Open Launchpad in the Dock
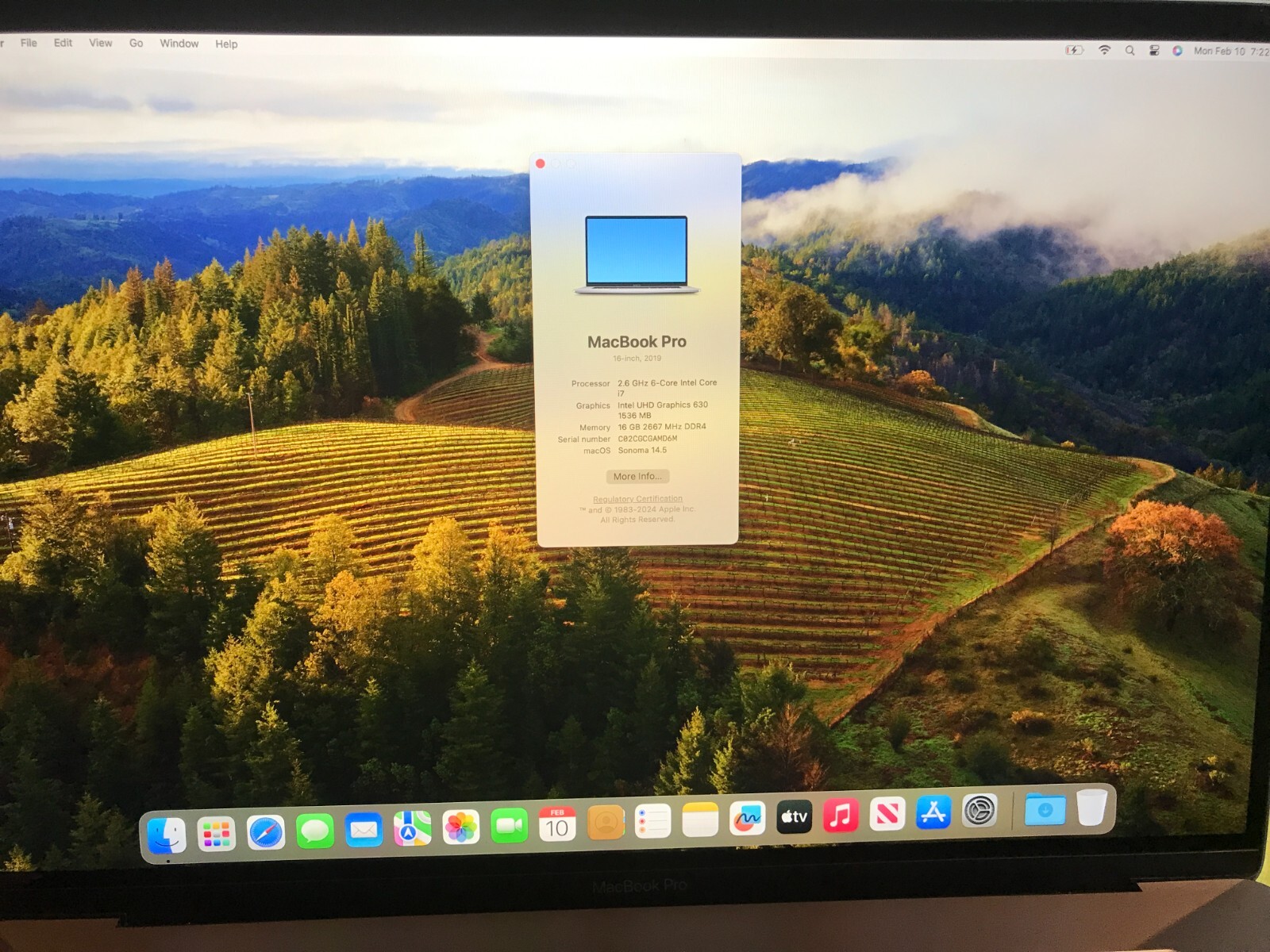This screenshot has width=1270, height=952. point(216,834)
